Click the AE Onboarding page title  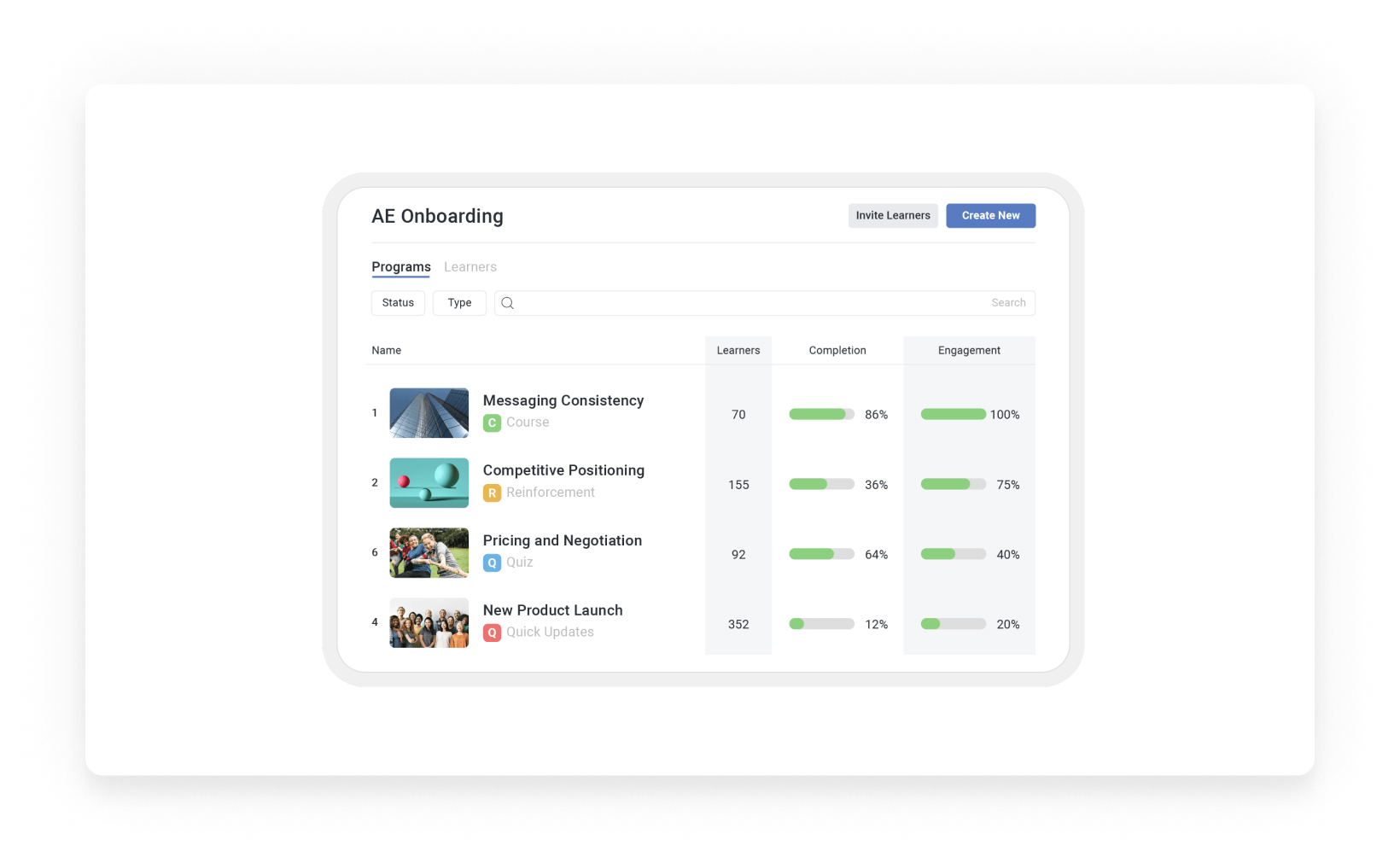[437, 216]
